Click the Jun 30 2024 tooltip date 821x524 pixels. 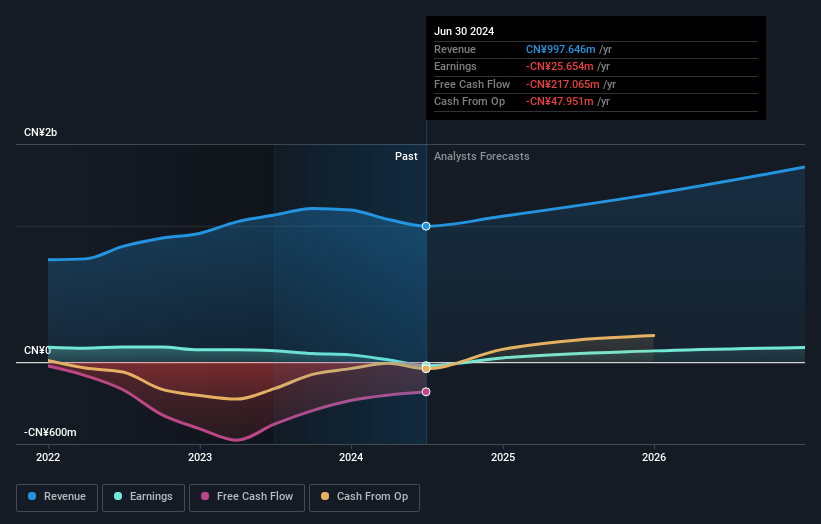(x=464, y=31)
